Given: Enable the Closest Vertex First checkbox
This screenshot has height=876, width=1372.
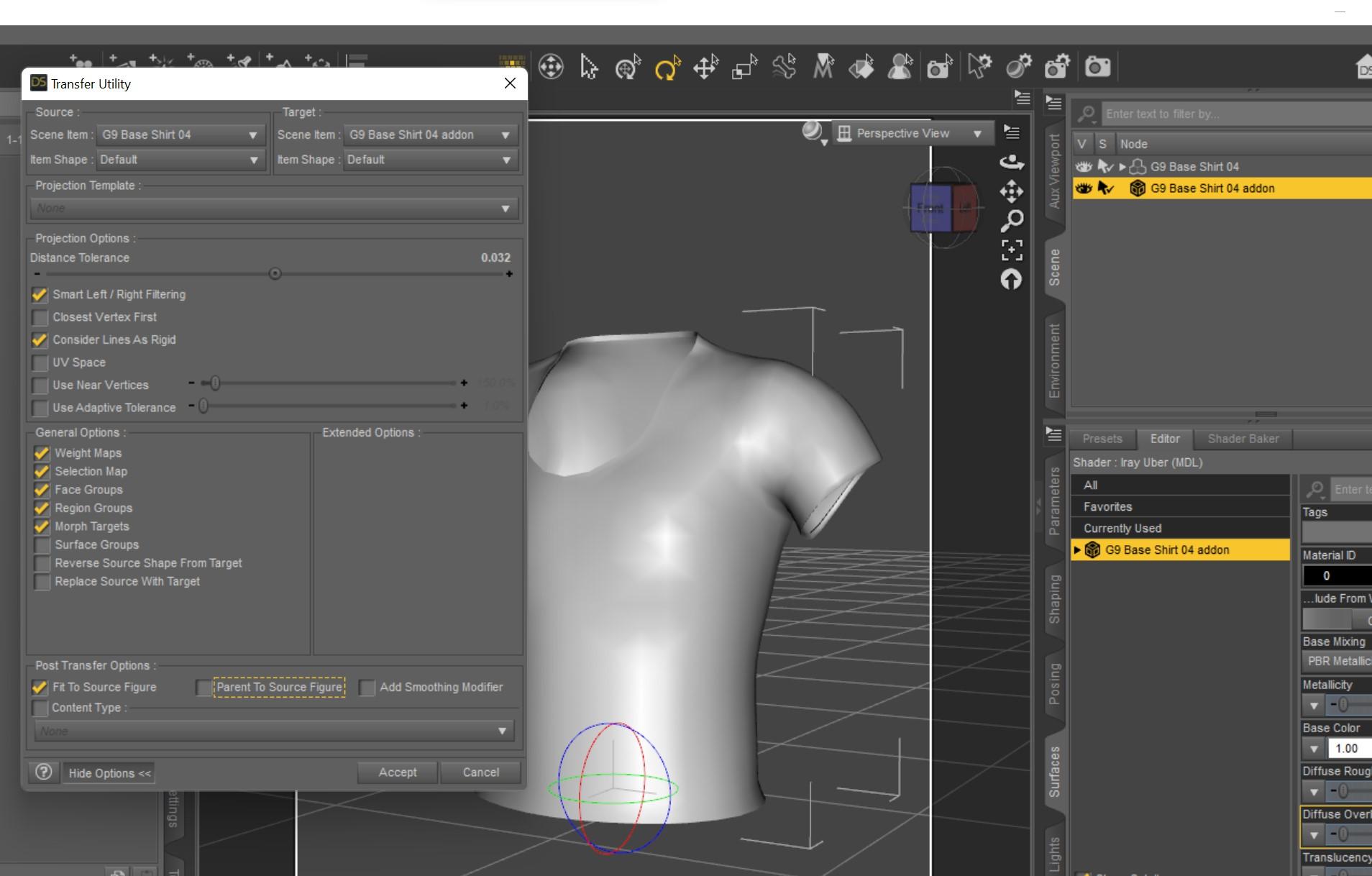Looking at the screenshot, I should [x=40, y=317].
